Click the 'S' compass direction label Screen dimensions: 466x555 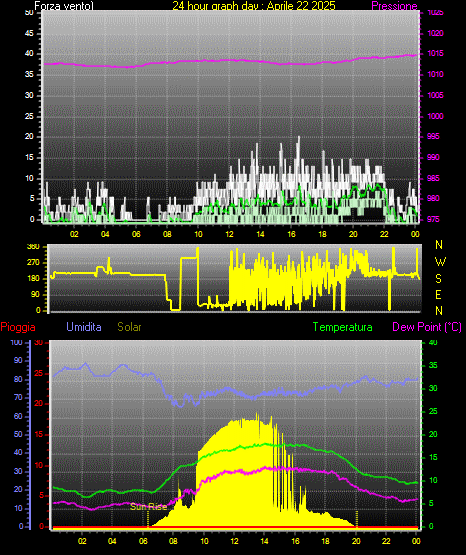click(438, 279)
